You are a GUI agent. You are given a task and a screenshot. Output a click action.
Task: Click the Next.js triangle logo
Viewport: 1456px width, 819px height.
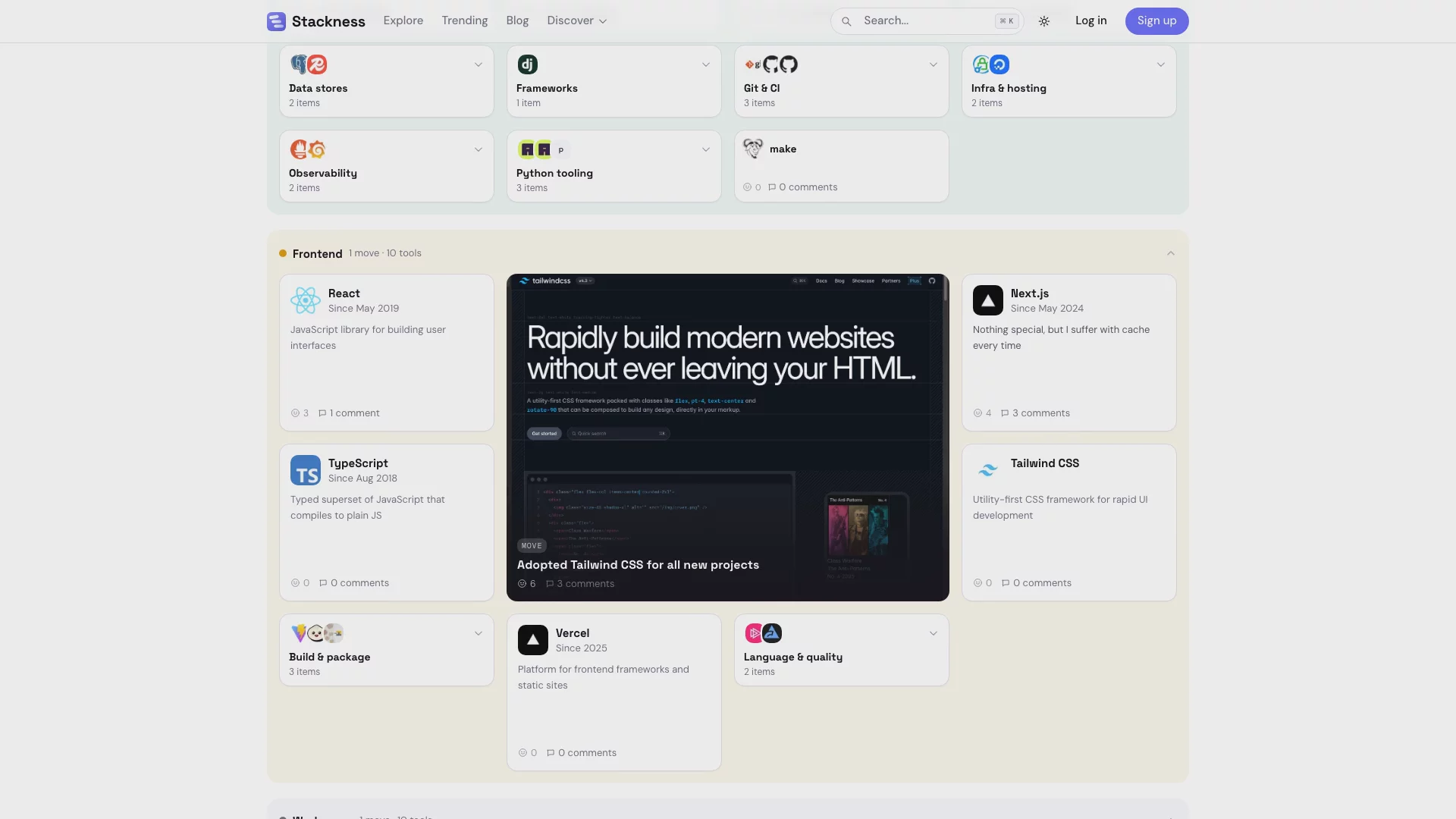[988, 300]
